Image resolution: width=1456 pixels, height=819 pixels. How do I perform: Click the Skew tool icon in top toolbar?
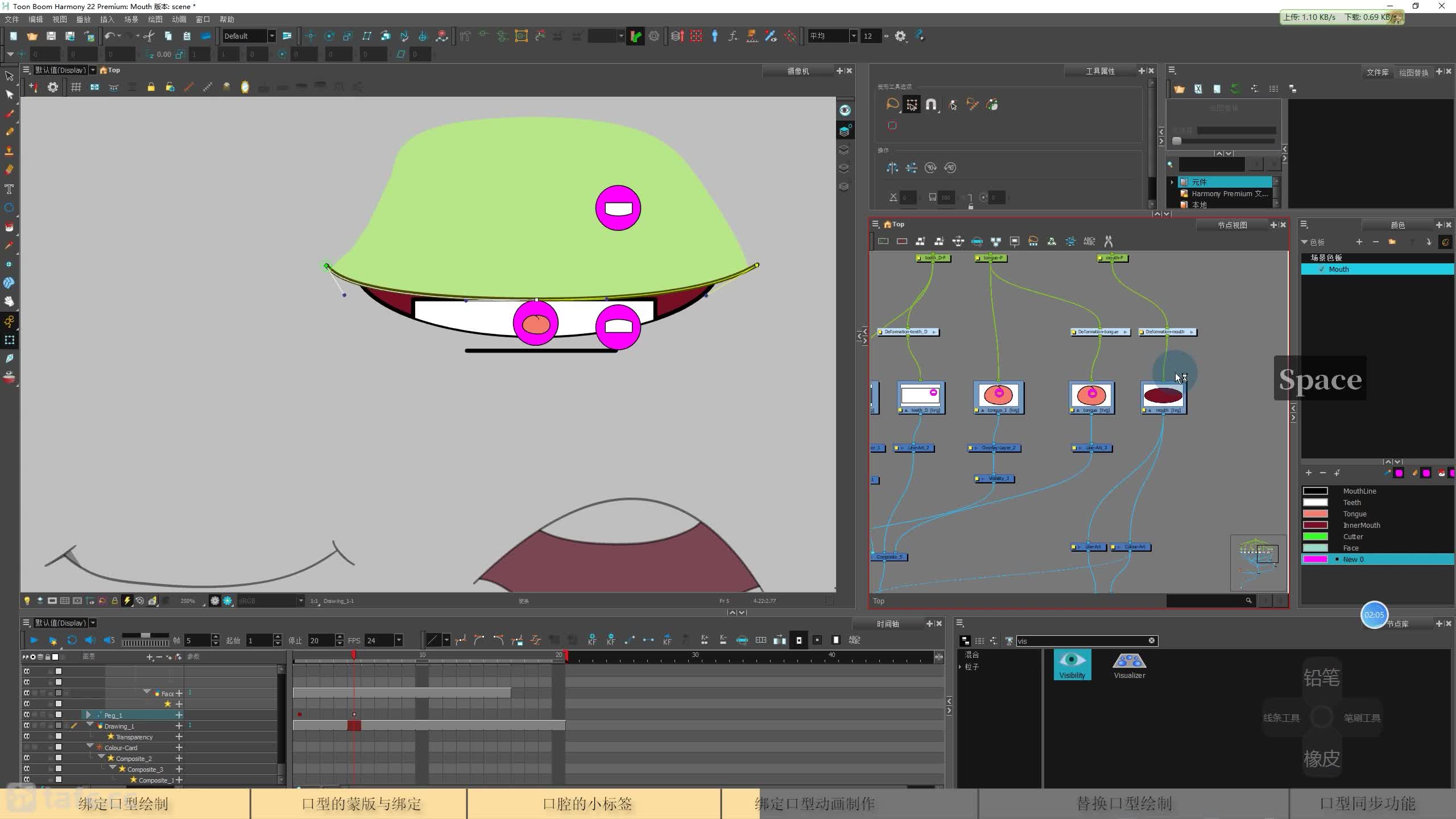[367, 36]
